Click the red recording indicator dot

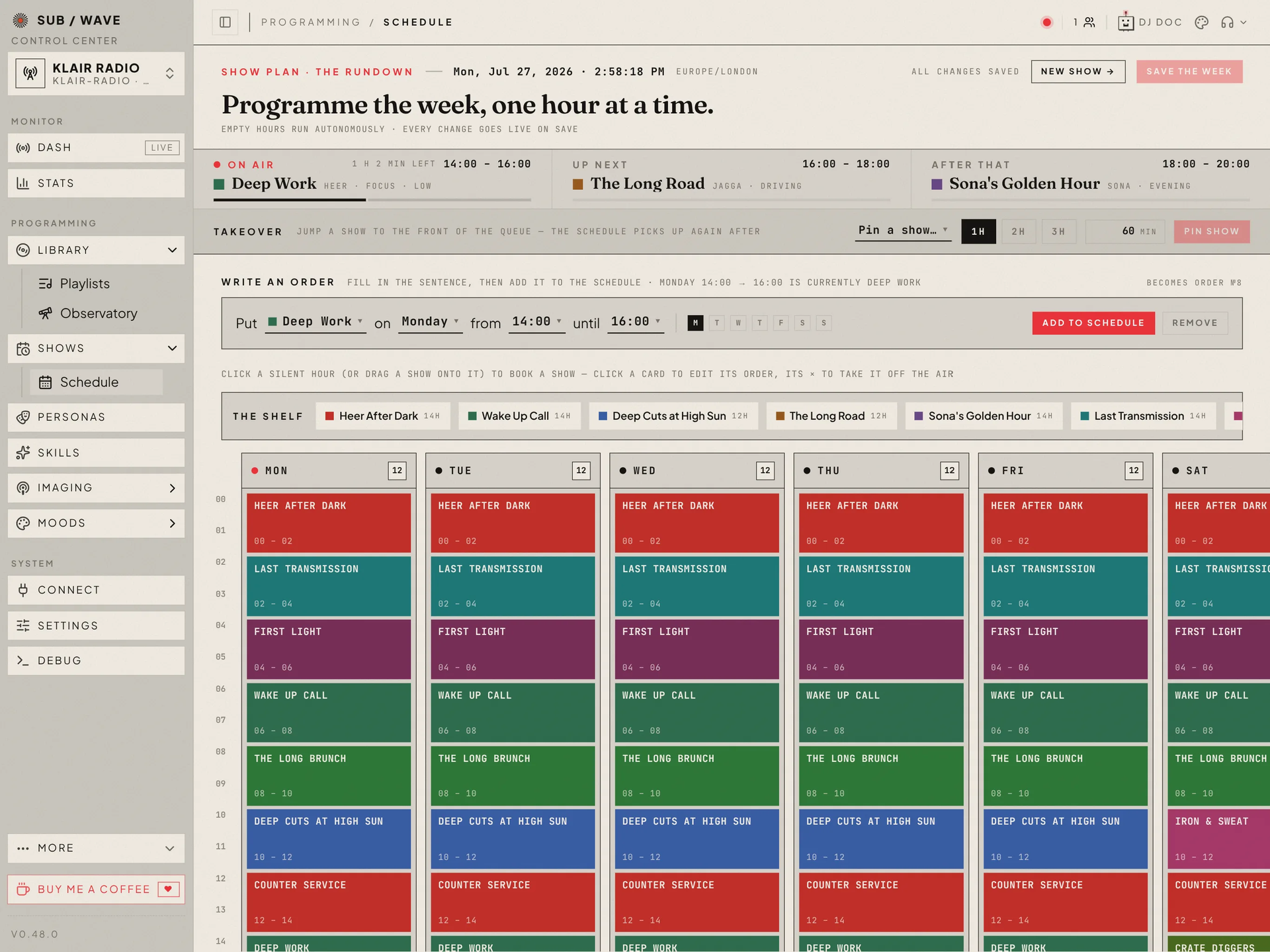coord(1046,22)
